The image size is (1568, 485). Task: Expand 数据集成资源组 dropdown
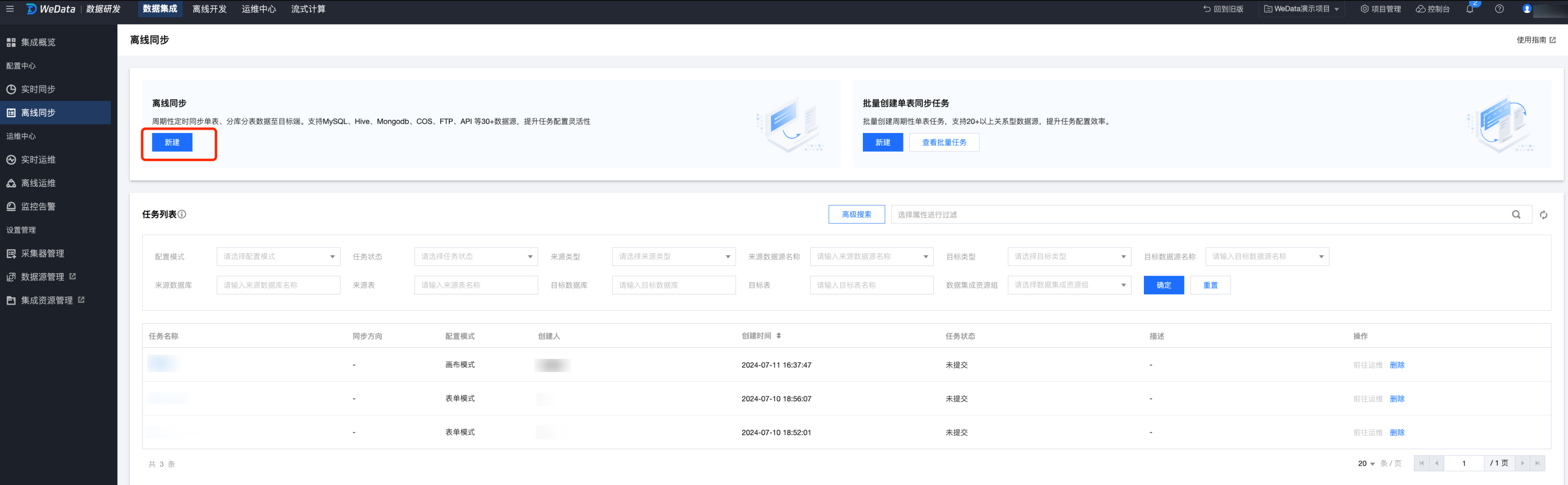(1069, 285)
